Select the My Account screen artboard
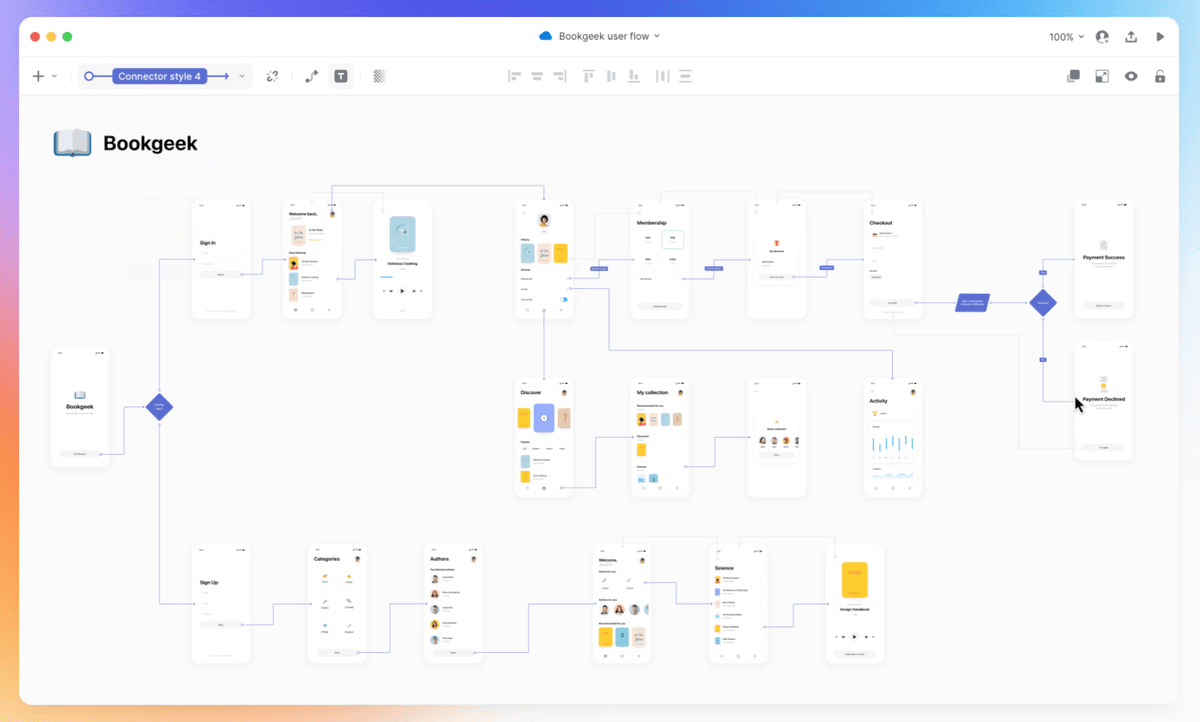This screenshot has height=722, width=1200. (x=777, y=259)
